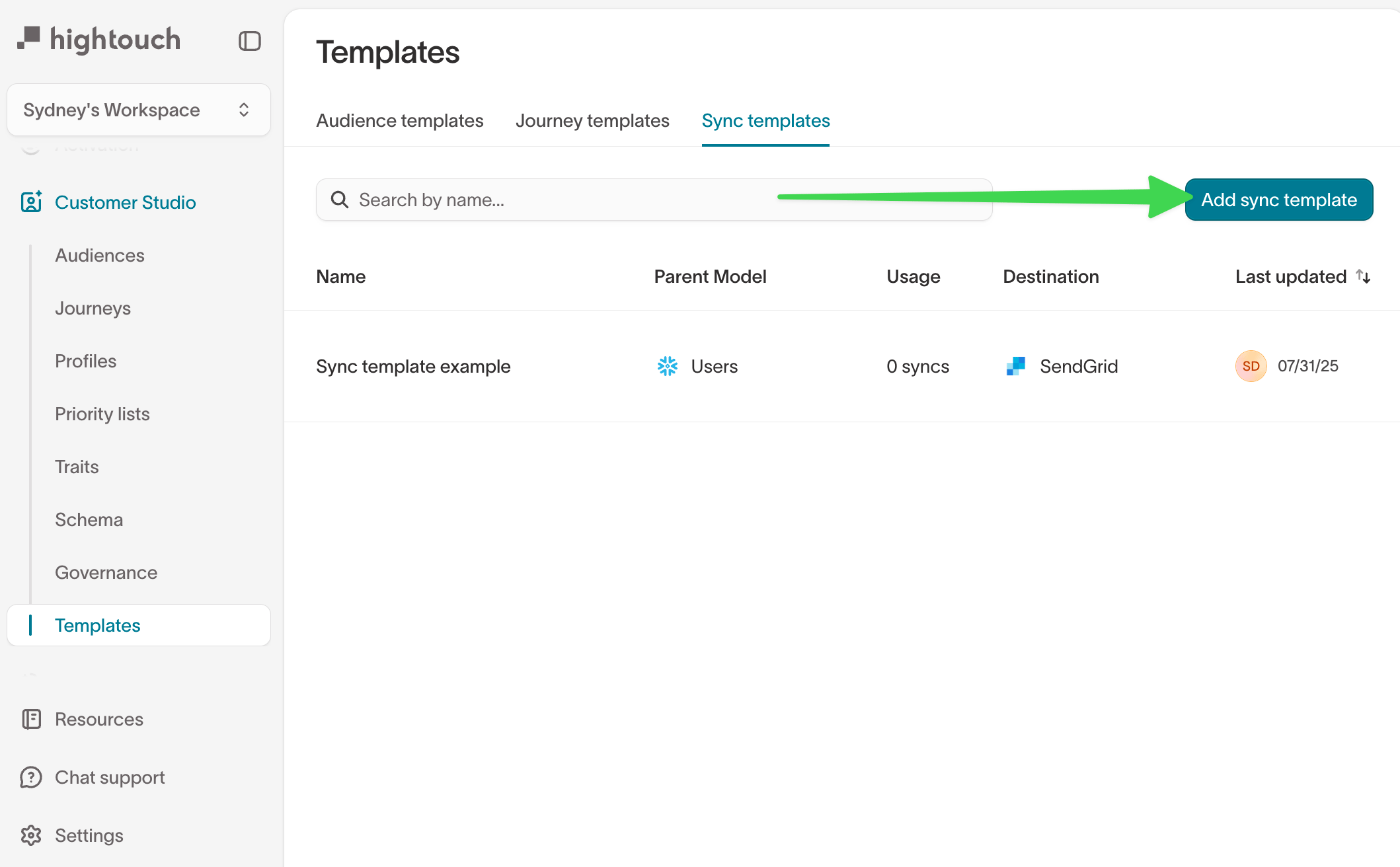Switch to Audience templates tab
The image size is (1400, 867).
(x=400, y=121)
